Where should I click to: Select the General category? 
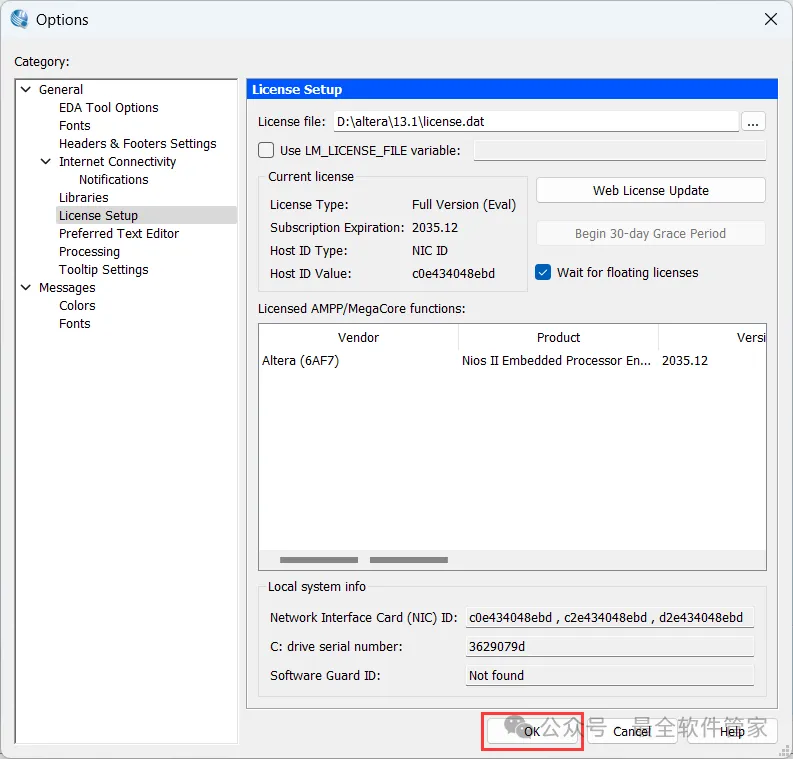pyautogui.click(x=61, y=90)
